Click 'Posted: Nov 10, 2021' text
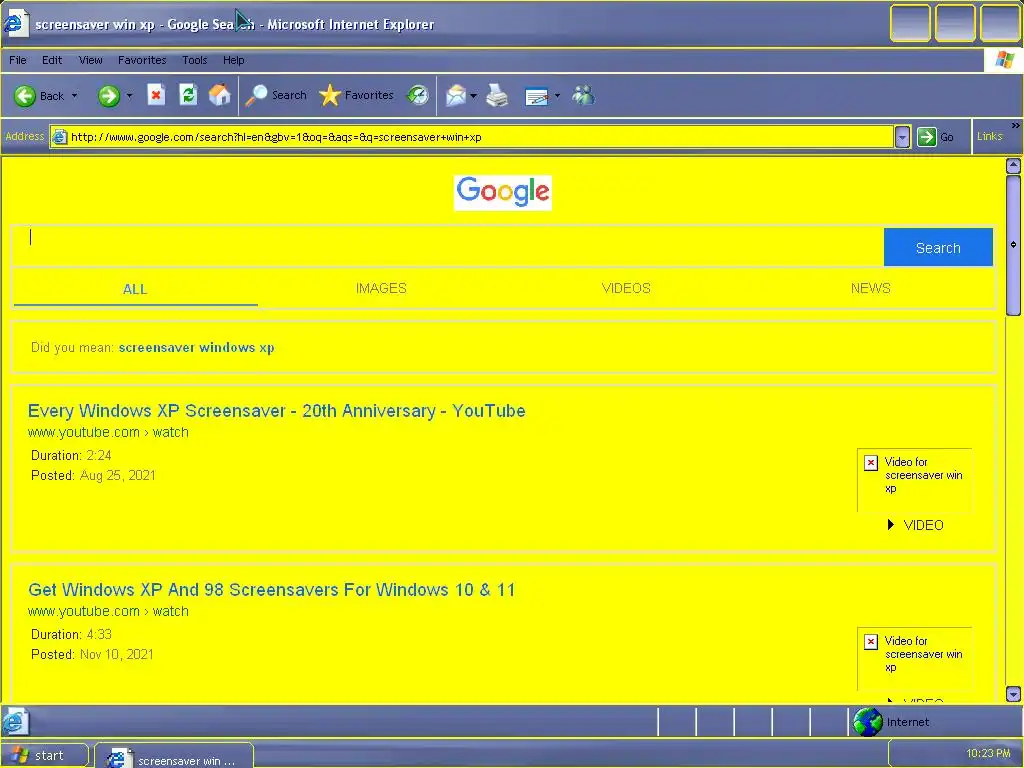The width and height of the screenshot is (1024, 768). (x=92, y=654)
